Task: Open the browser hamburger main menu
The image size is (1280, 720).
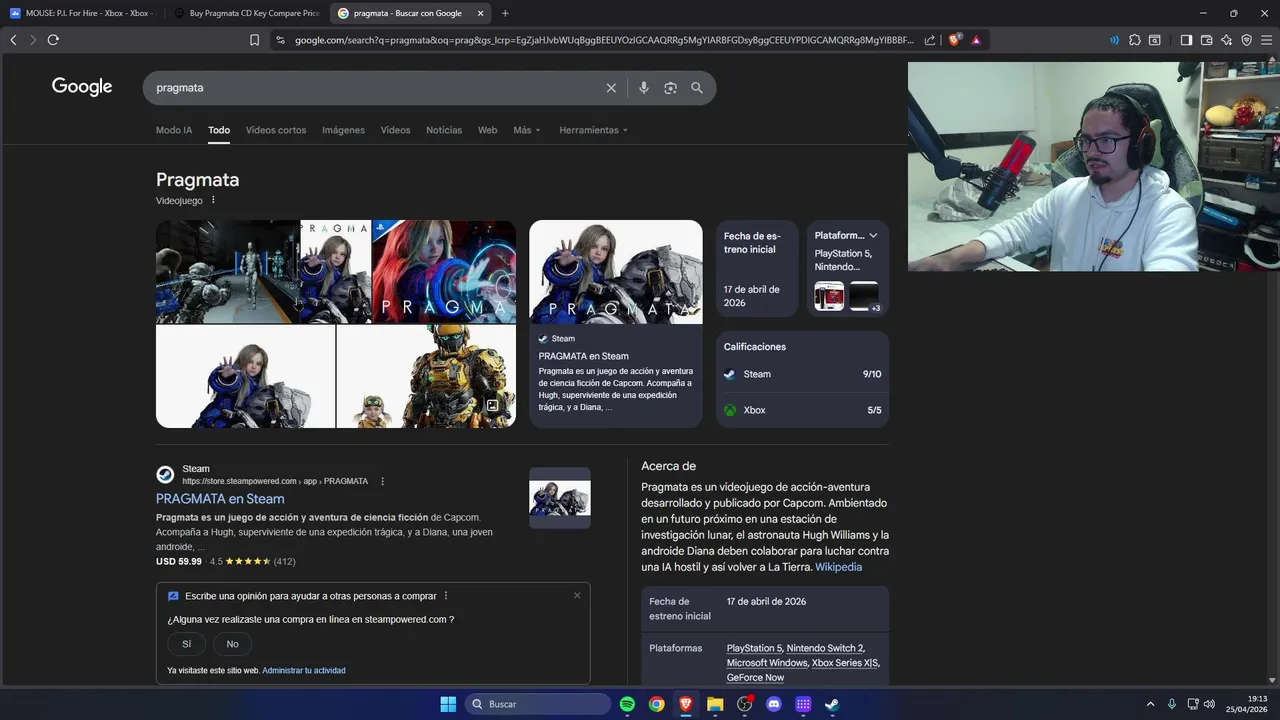Action: (1267, 40)
